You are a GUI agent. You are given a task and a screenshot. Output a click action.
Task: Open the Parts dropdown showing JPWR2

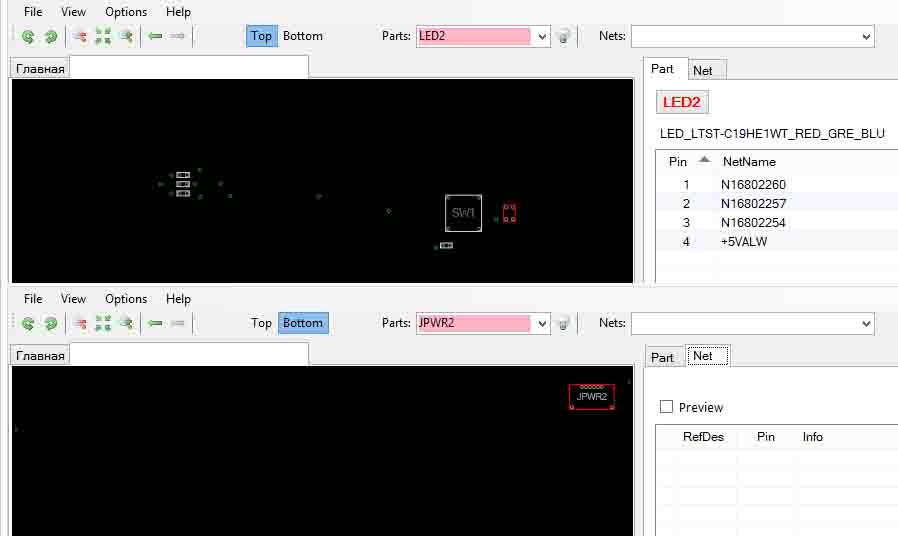[x=542, y=324]
